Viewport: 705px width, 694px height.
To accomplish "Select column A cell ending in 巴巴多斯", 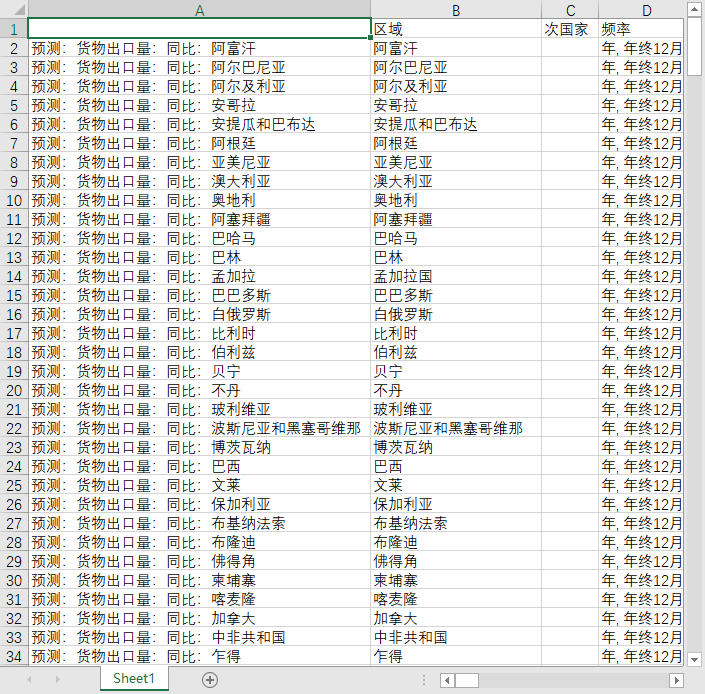I will pyautogui.click(x=199, y=295).
